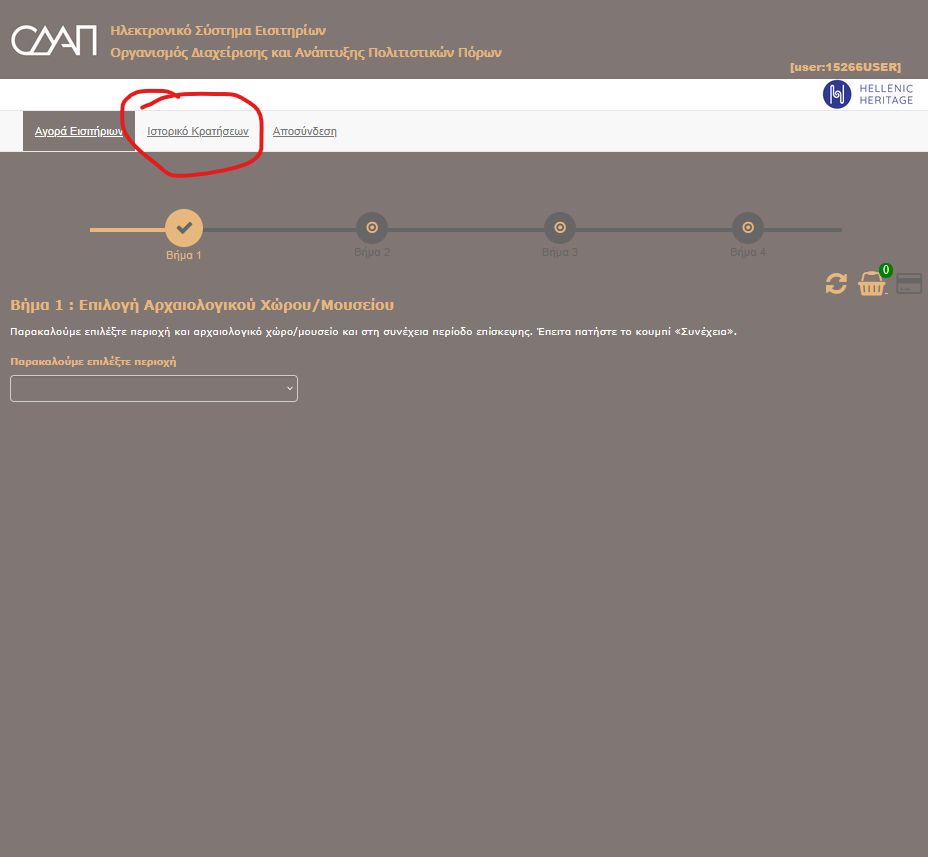The height and width of the screenshot is (857, 928).
Task: Select the Βήμα 4 step marker
Action: (748, 228)
